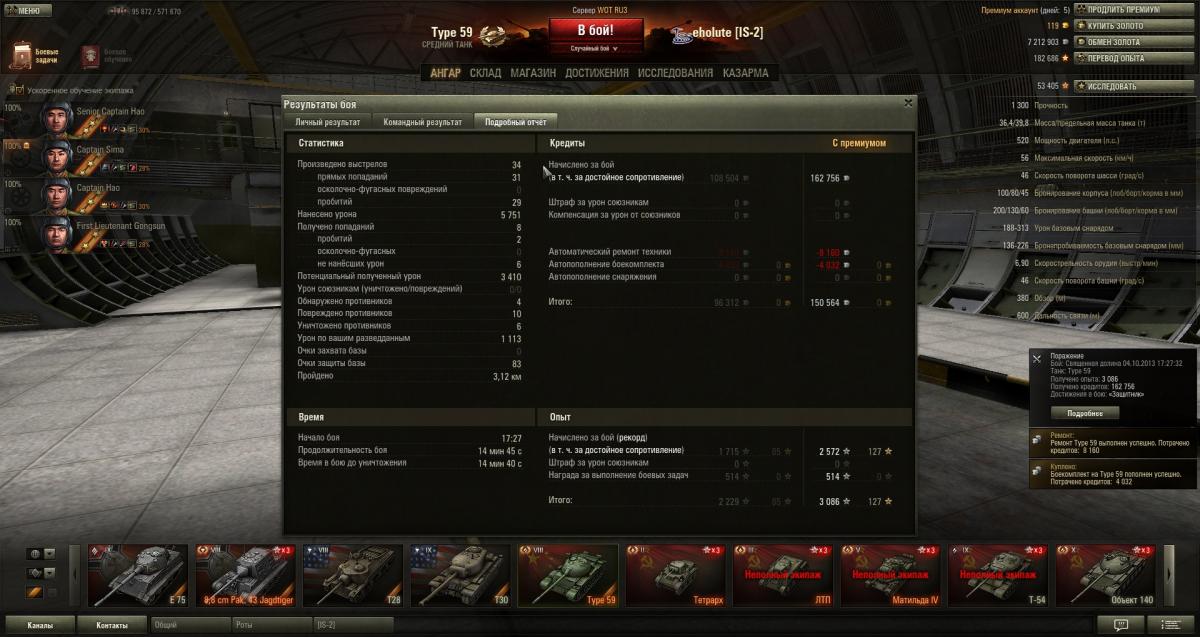Click ПРОДЛИТЬ ПРЕМИУМ button
Image resolution: width=1200 pixels, height=637 pixels.
tap(1125, 10)
